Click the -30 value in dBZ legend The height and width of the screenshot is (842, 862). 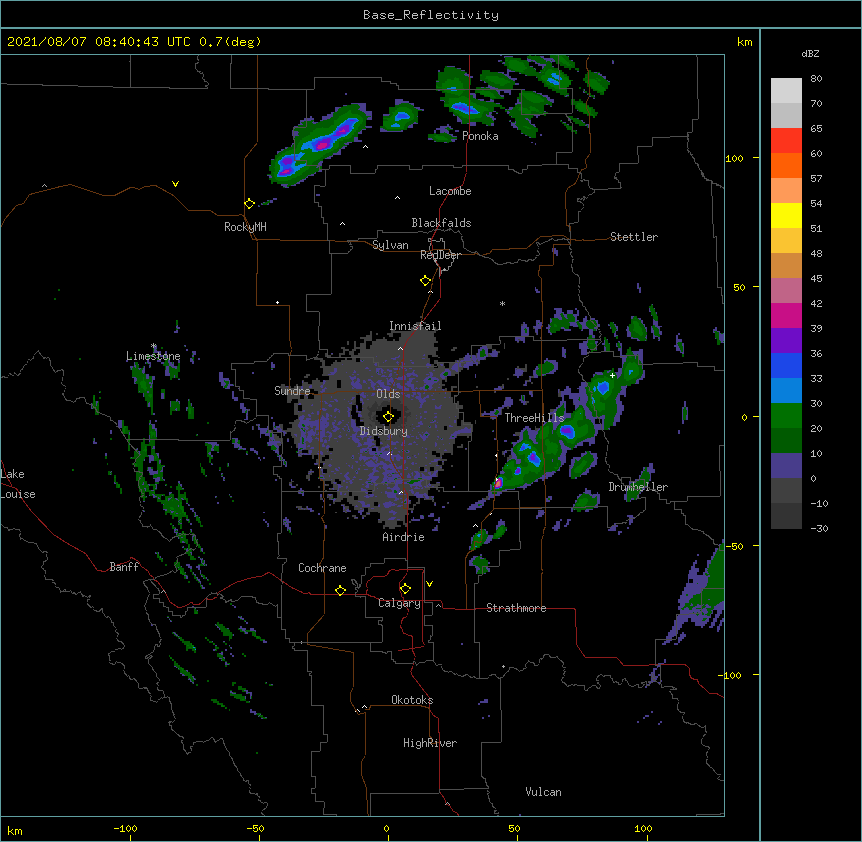coord(819,529)
